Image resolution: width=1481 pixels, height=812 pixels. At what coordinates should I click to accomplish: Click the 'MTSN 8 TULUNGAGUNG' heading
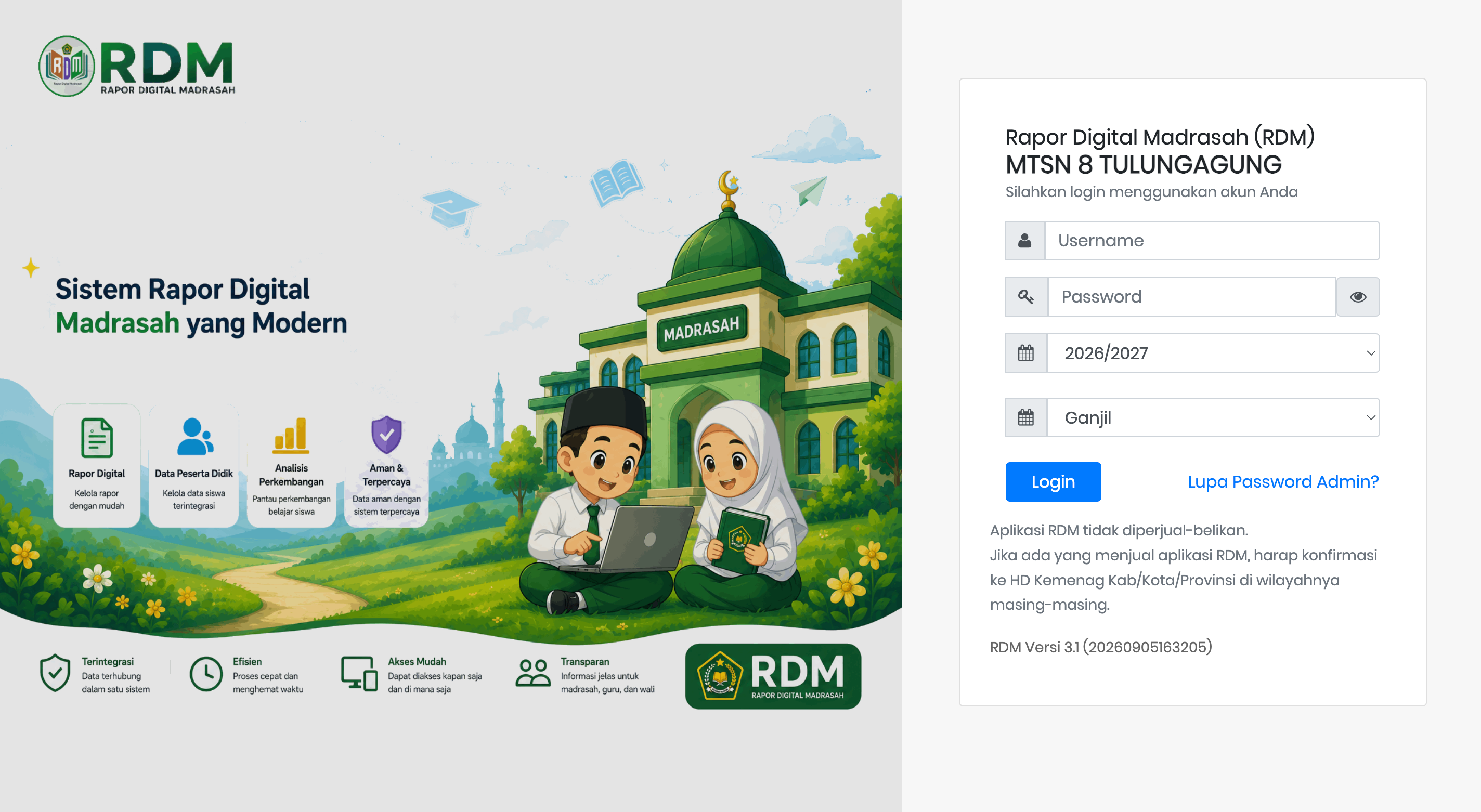(1143, 165)
